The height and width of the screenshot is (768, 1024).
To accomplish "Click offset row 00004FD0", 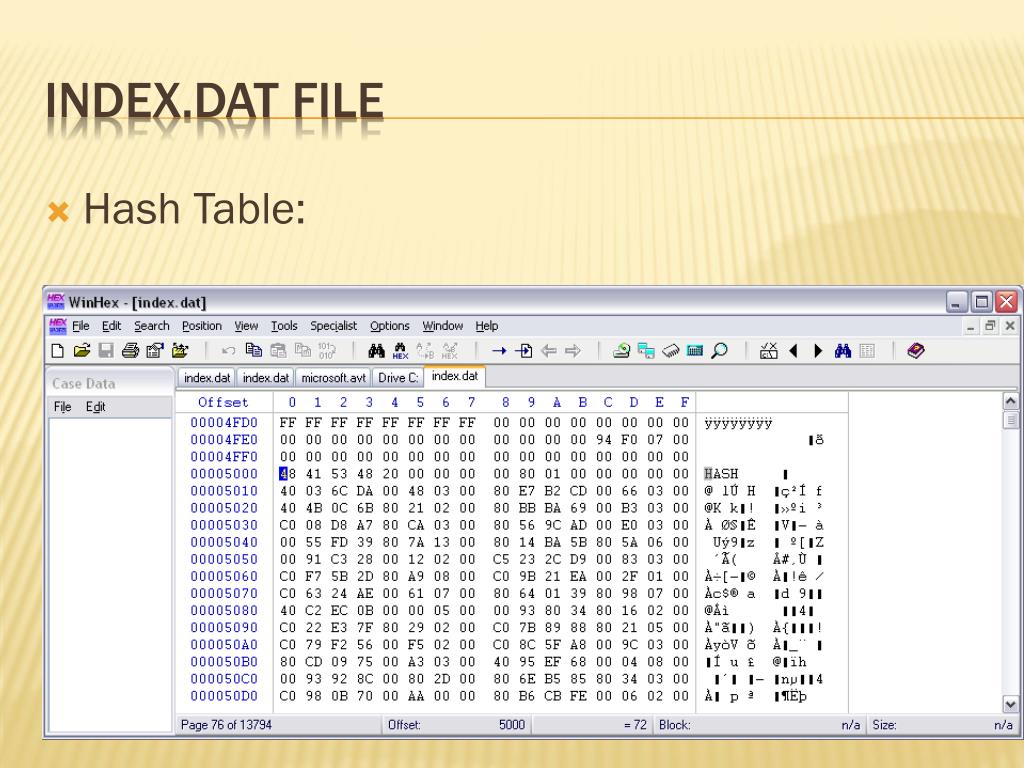I will click(224, 423).
